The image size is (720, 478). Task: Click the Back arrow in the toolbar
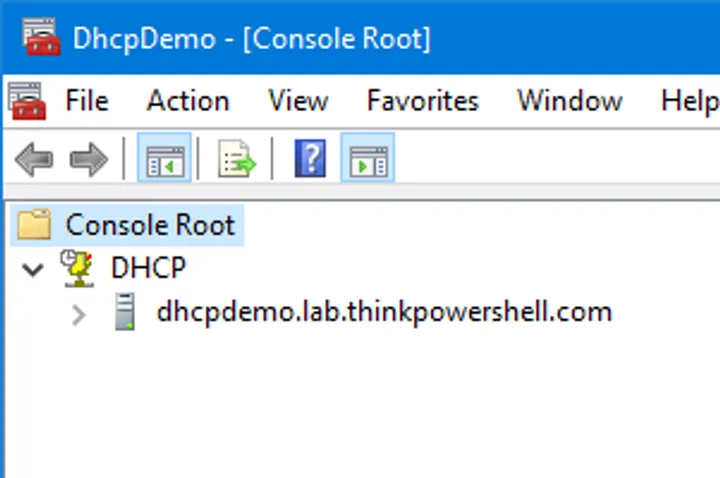(34, 160)
